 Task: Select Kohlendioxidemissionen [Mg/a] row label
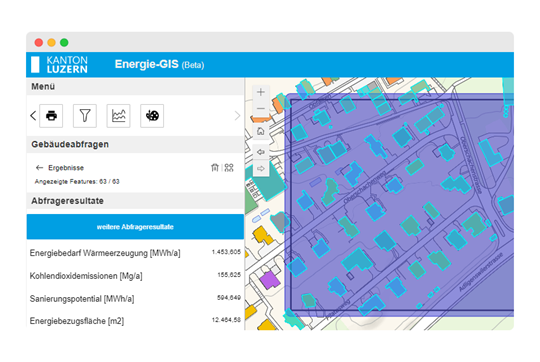coord(86,276)
